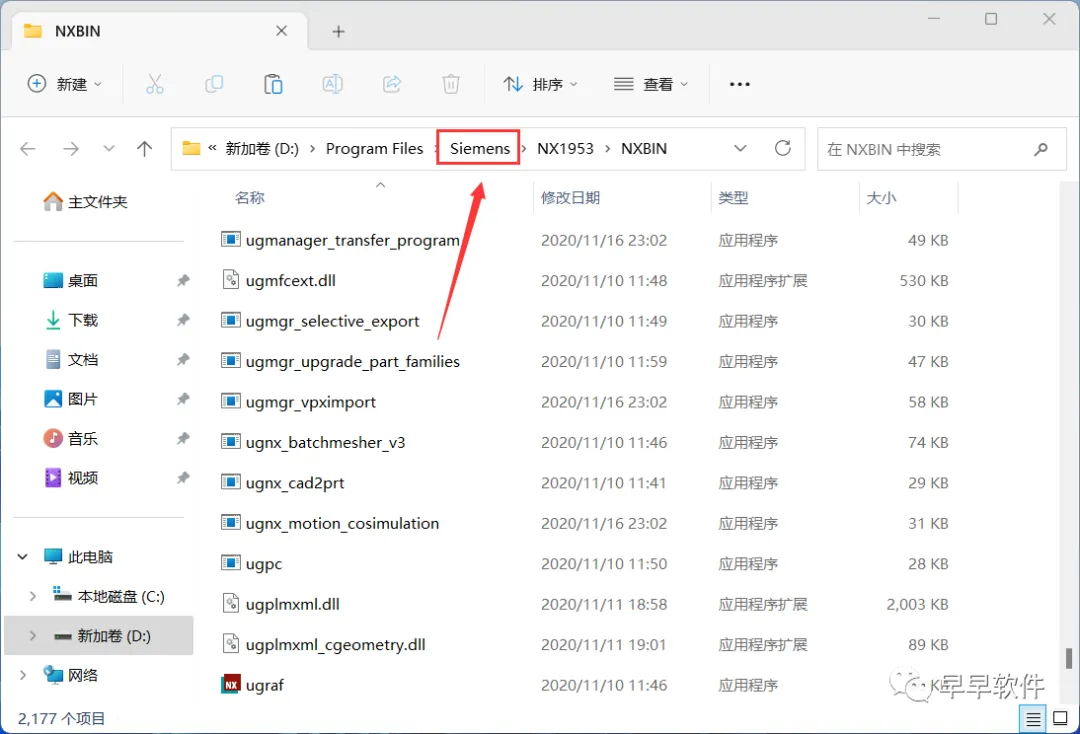Select ugmfcext.dll file icon
The image size is (1080, 734).
pos(231,280)
